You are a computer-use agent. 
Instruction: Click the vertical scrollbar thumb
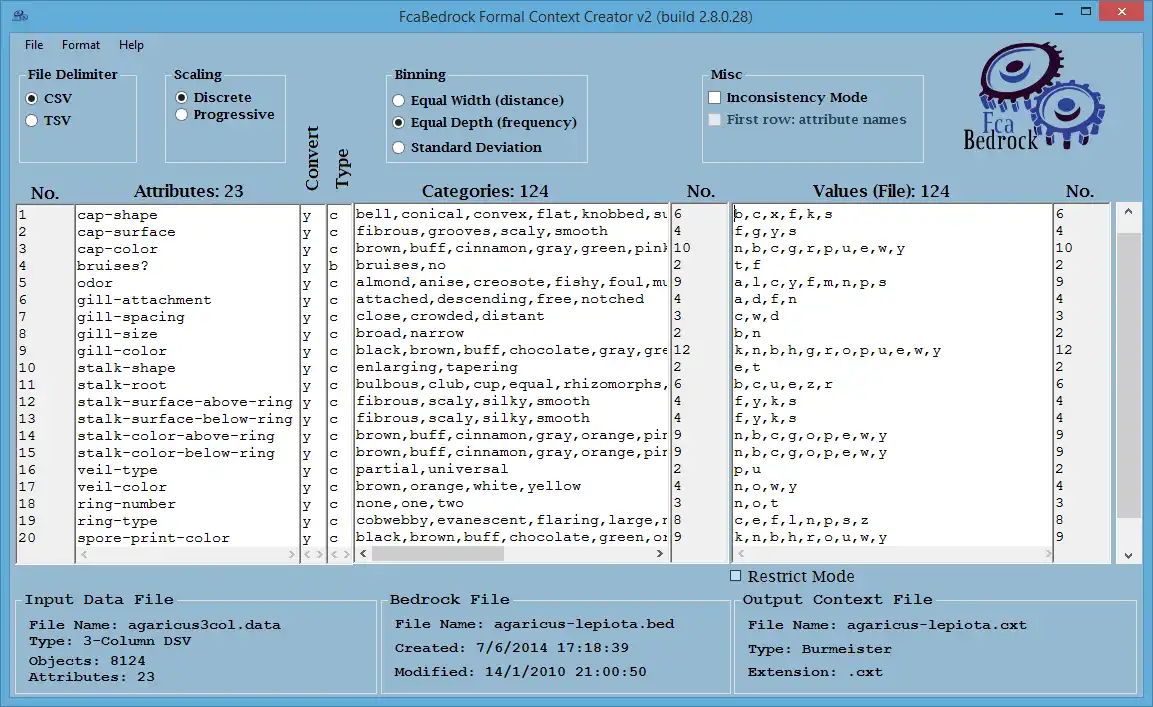[1128, 375]
